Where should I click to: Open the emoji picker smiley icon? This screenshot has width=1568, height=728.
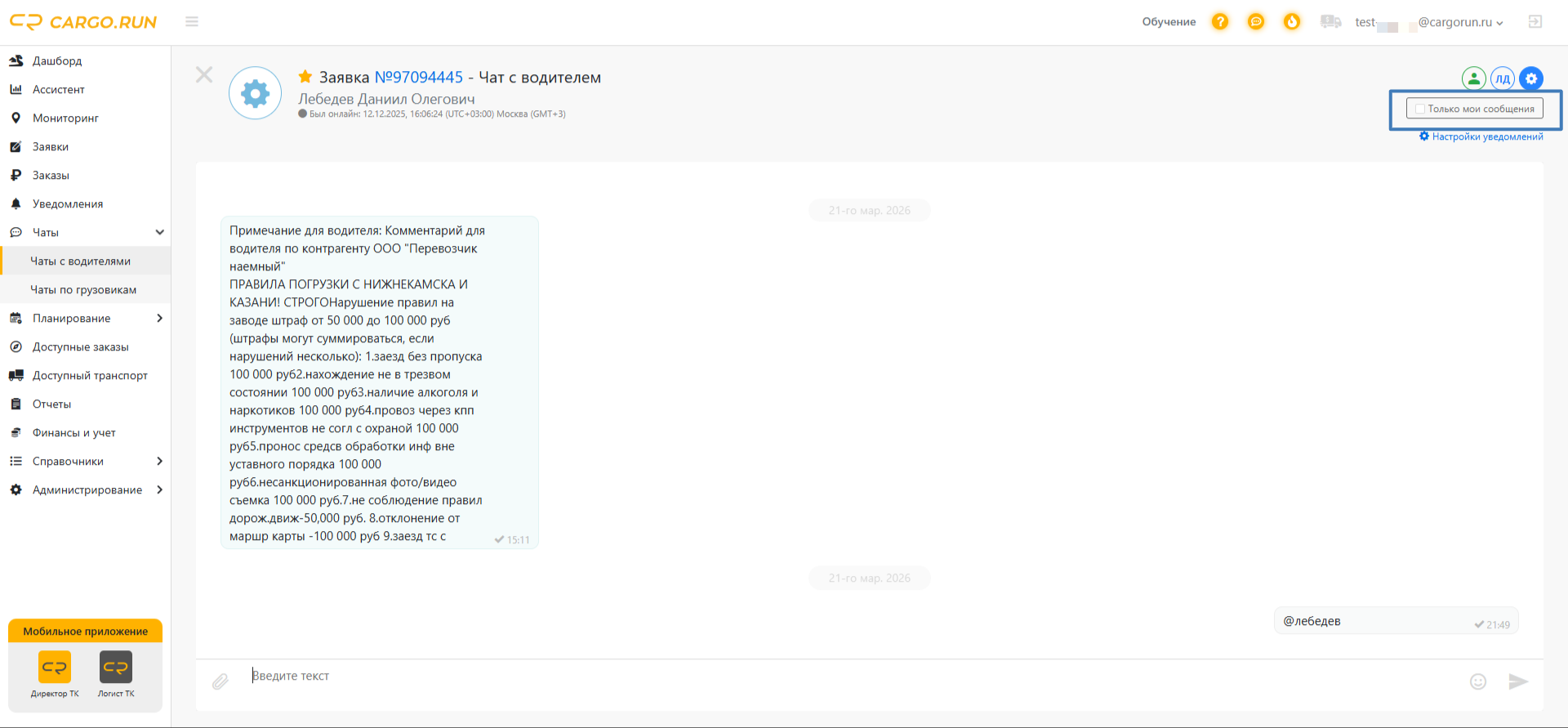click(1478, 681)
